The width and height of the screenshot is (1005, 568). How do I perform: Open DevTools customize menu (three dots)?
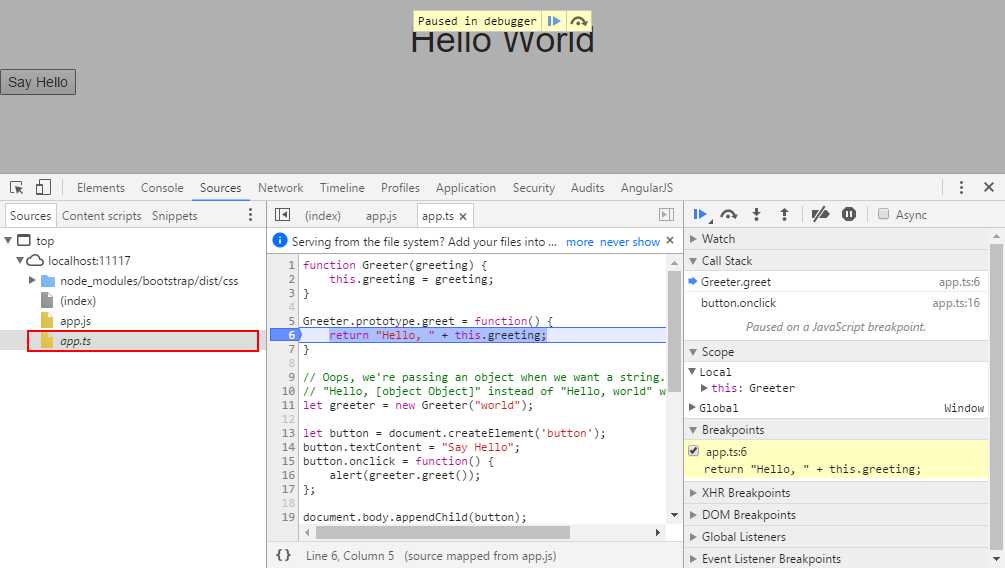point(961,187)
